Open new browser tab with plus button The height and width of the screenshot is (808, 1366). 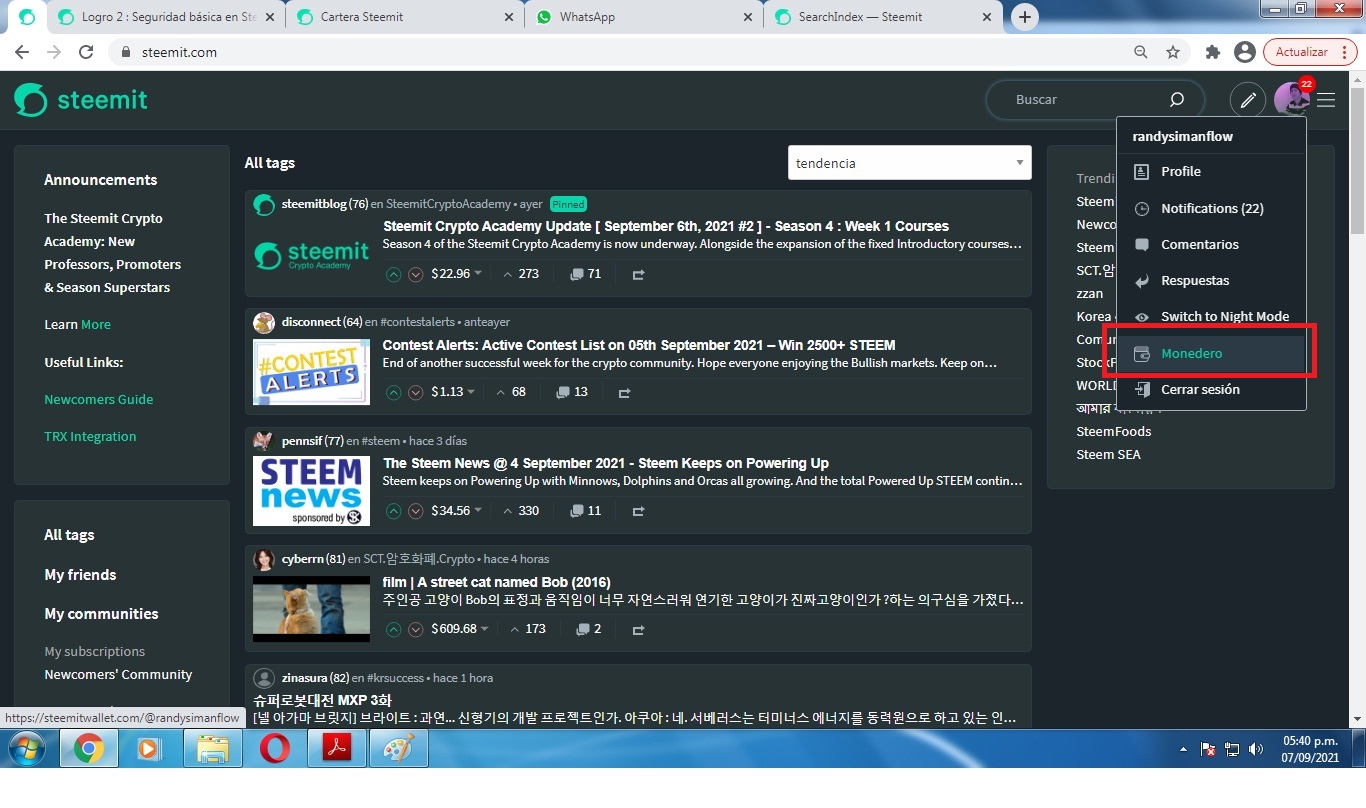coord(1025,17)
